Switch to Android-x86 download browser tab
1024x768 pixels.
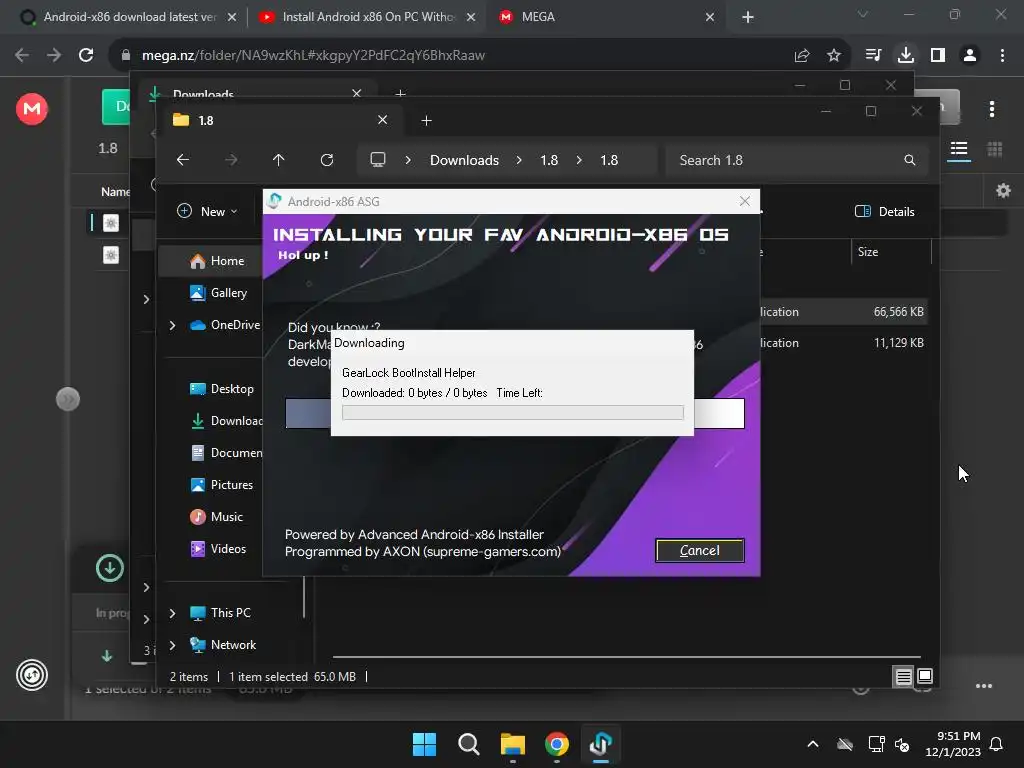[x=128, y=17]
